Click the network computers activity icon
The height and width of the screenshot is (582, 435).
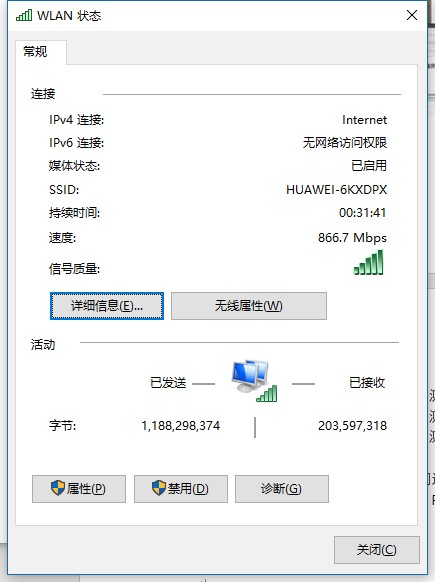(254, 380)
